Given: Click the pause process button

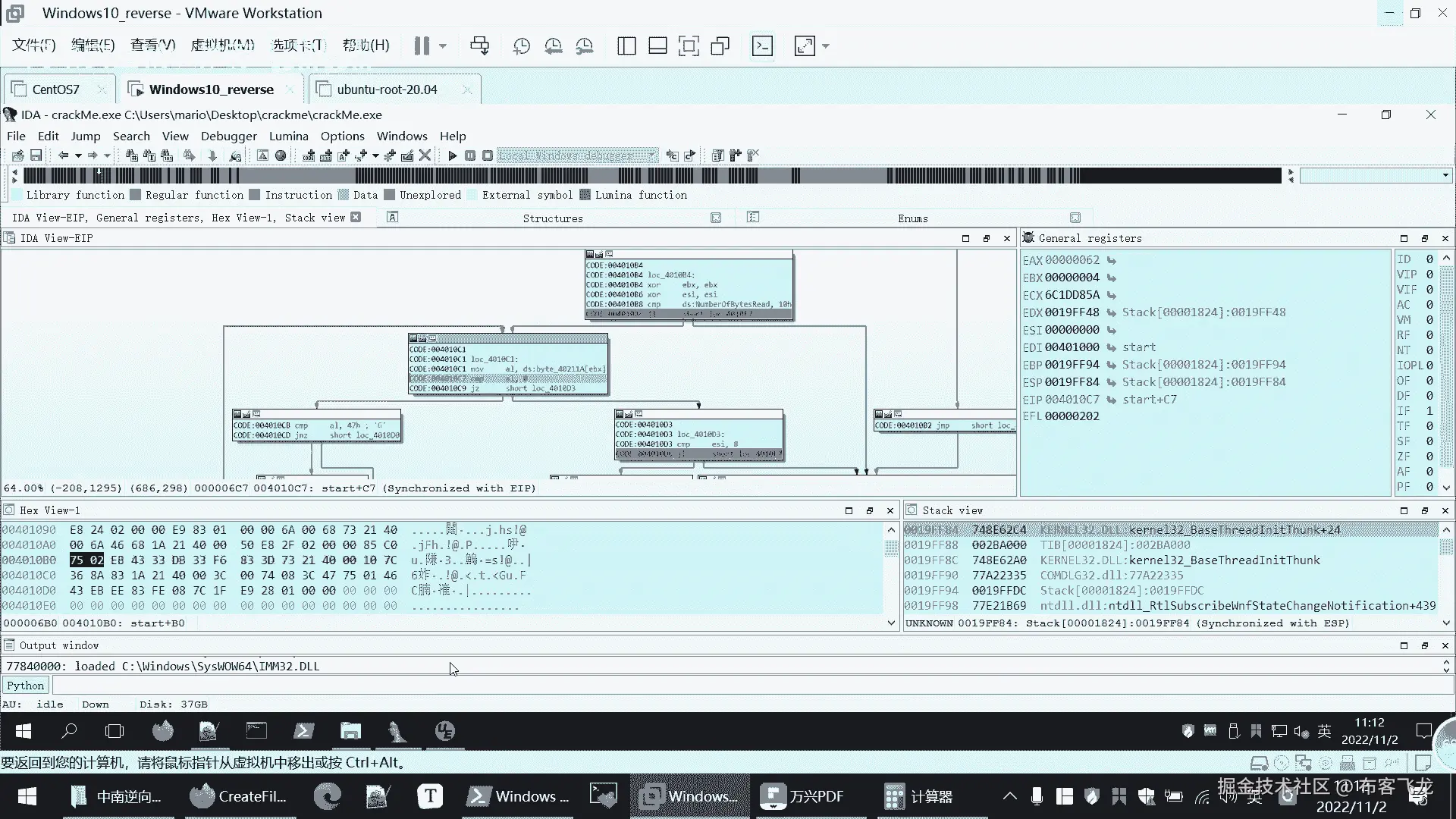Looking at the screenshot, I should (470, 155).
